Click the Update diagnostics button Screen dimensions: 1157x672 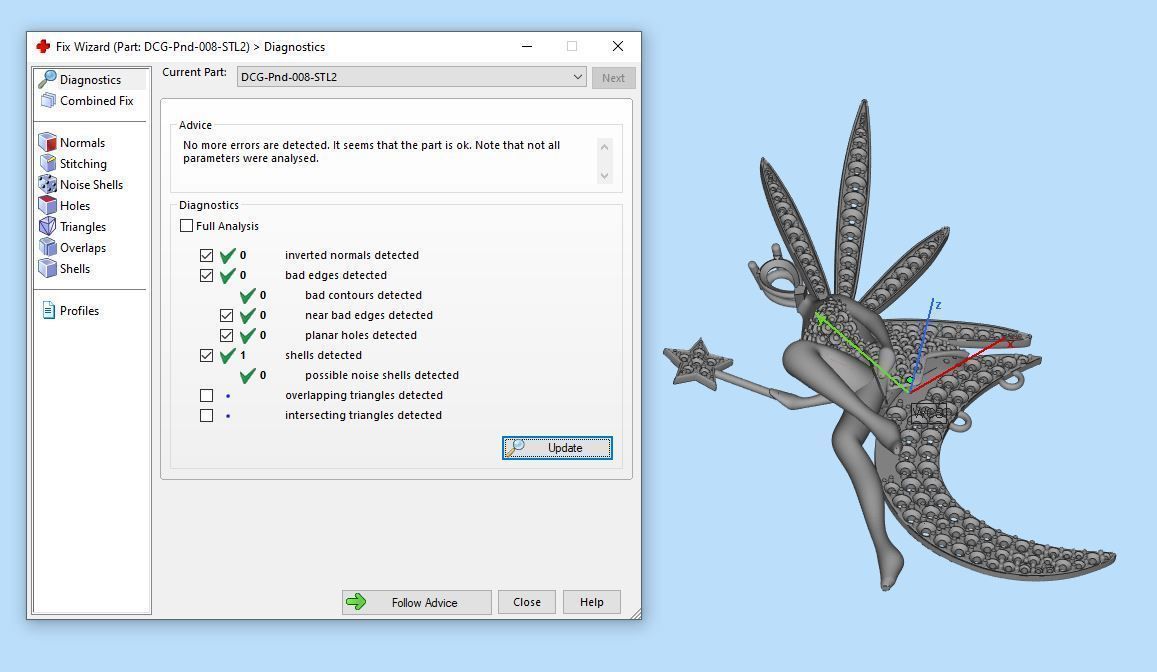(557, 448)
